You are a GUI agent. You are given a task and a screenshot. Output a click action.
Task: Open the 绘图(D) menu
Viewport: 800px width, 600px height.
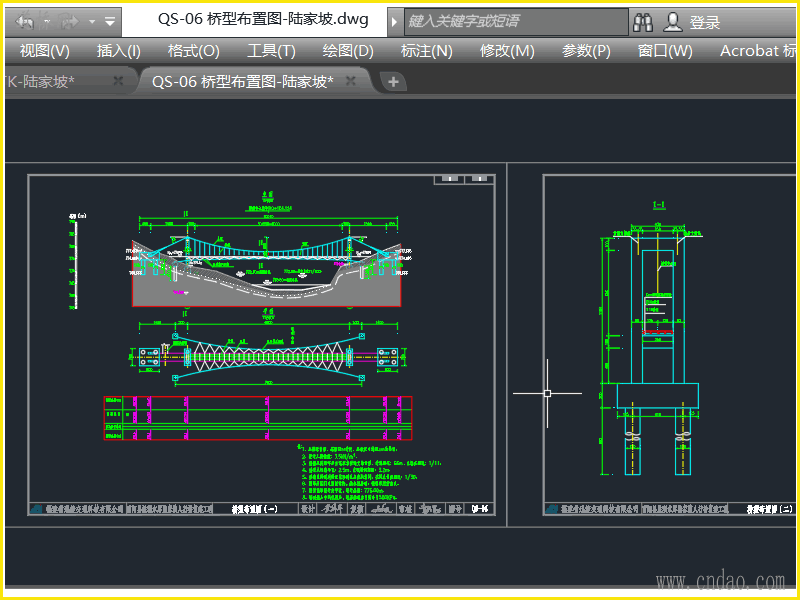click(x=348, y=51)
